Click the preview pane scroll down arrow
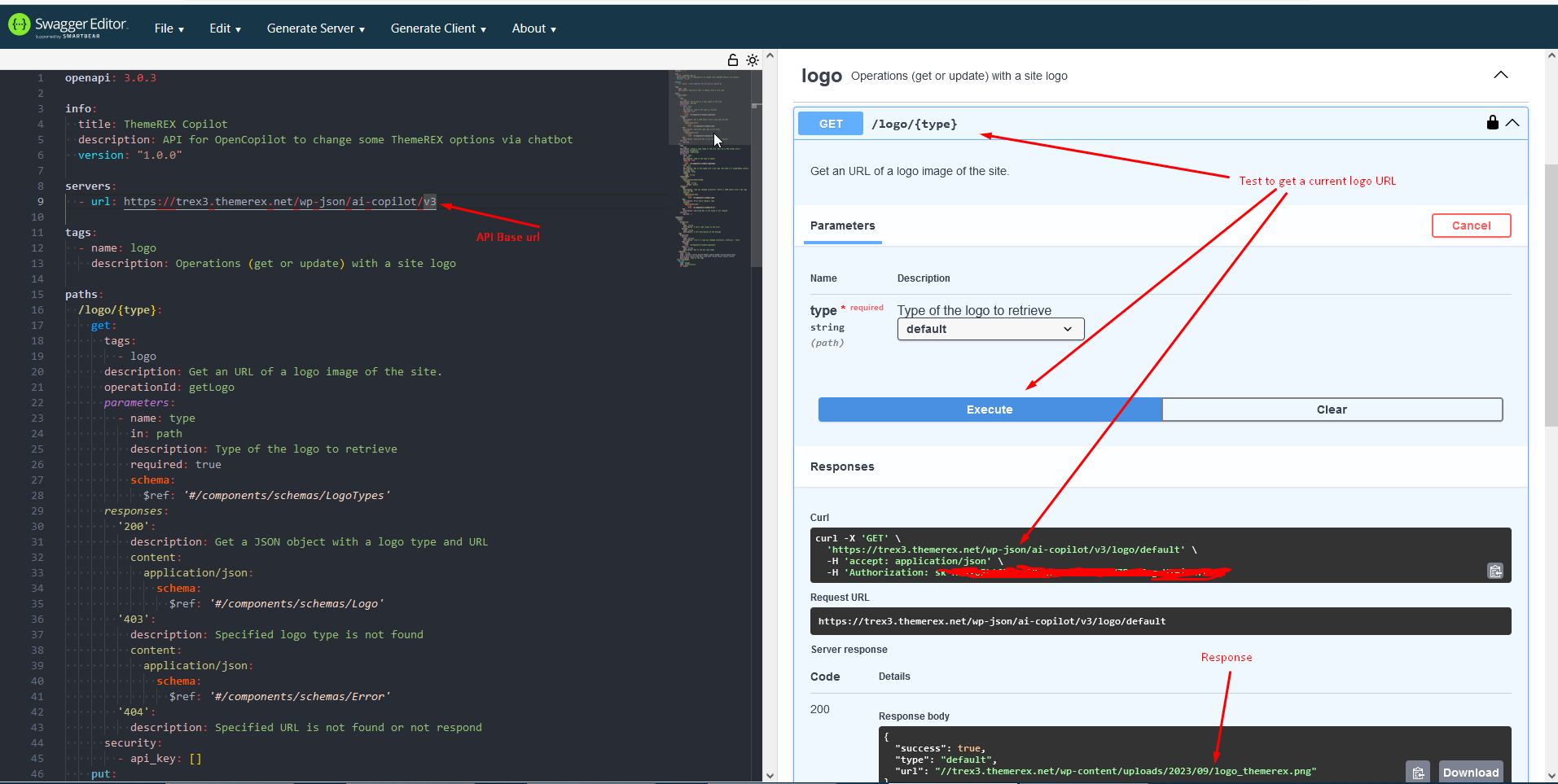This screenshot has height=784, width=1558. click(1551, 776)
